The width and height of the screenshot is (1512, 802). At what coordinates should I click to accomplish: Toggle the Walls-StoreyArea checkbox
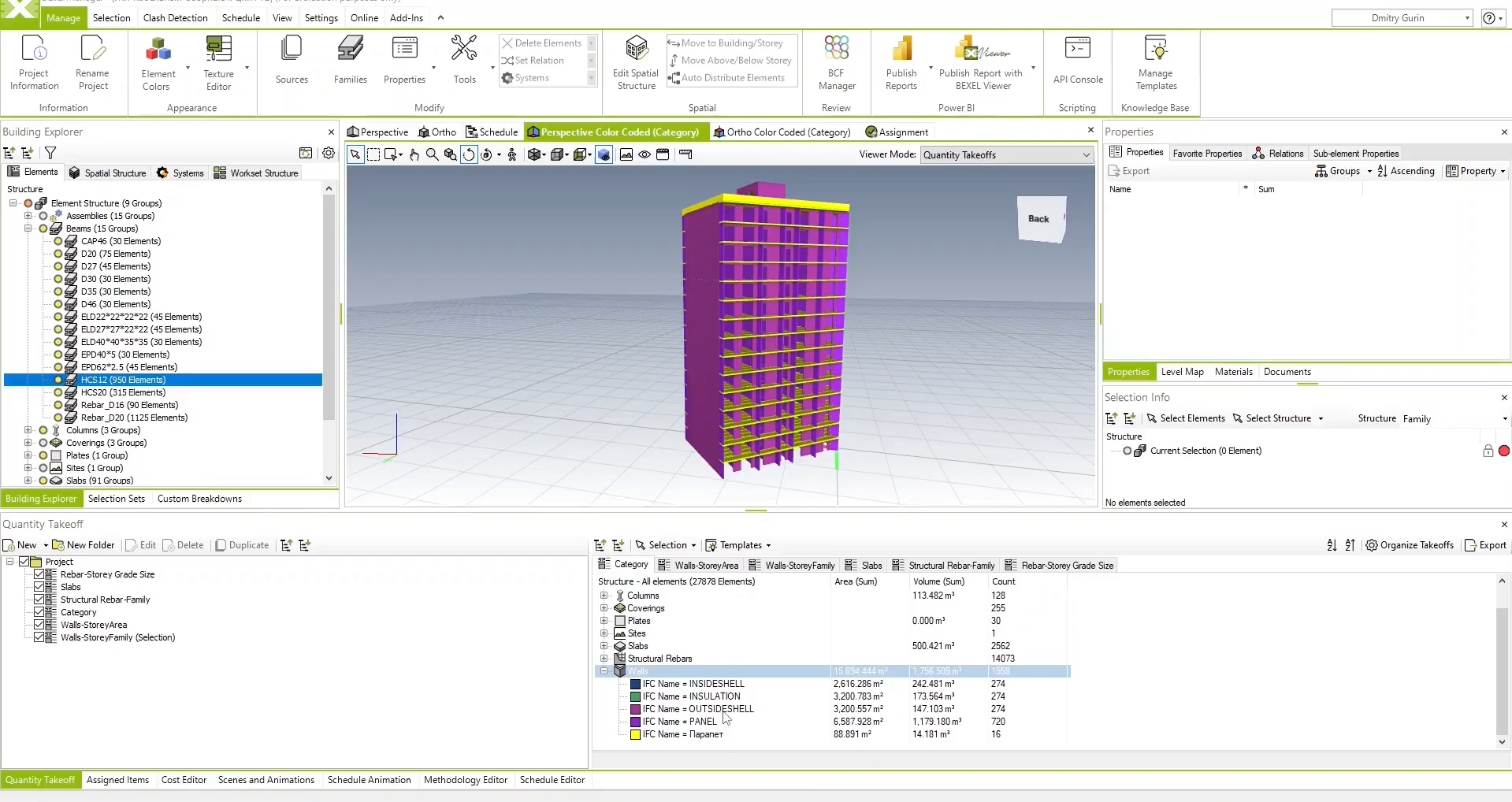(39, 625)
